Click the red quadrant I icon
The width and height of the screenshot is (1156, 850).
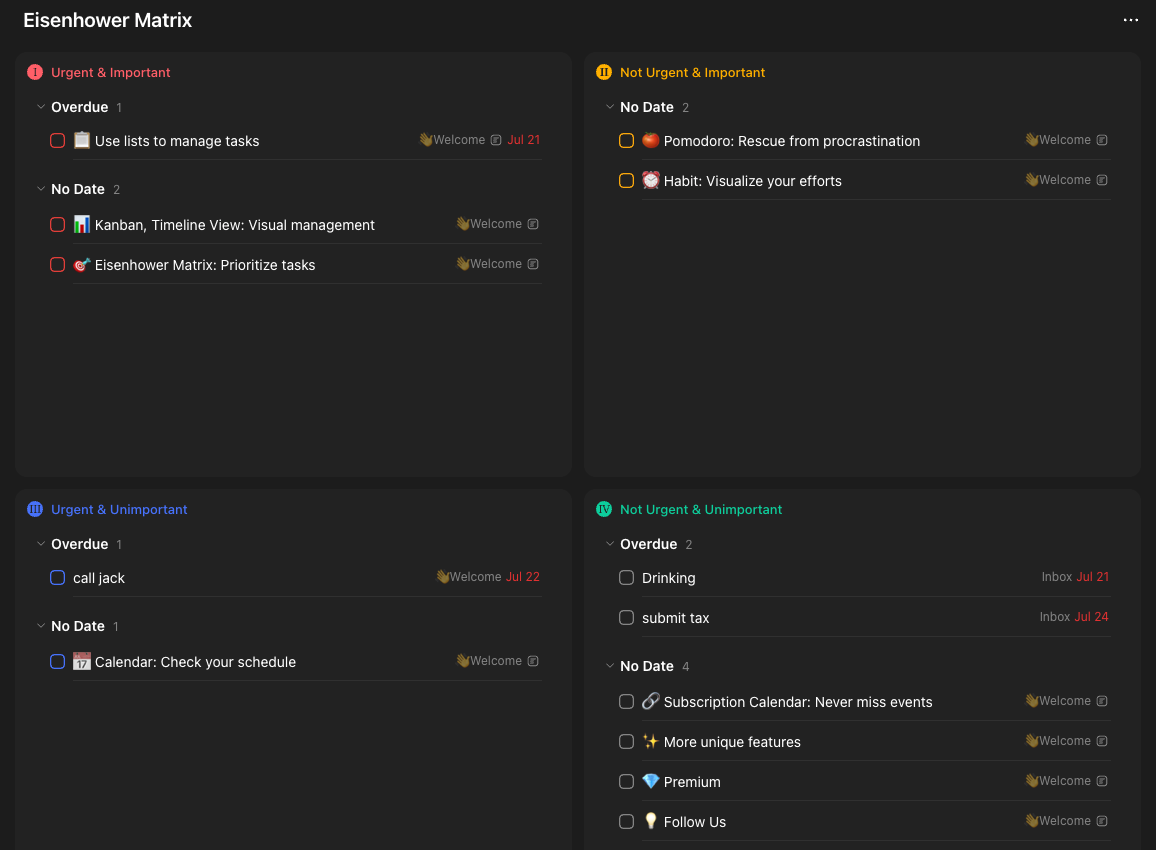[35, 72]
